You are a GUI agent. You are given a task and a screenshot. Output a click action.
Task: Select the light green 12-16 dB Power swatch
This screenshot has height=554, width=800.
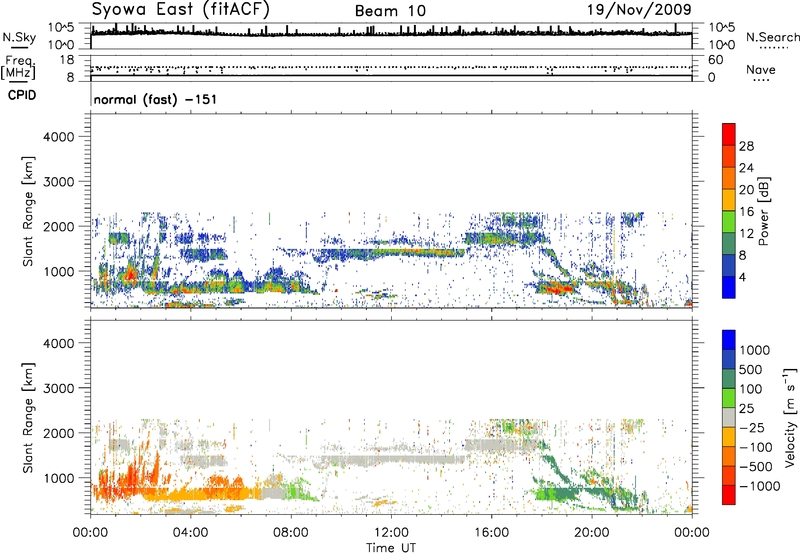[729, 221]
